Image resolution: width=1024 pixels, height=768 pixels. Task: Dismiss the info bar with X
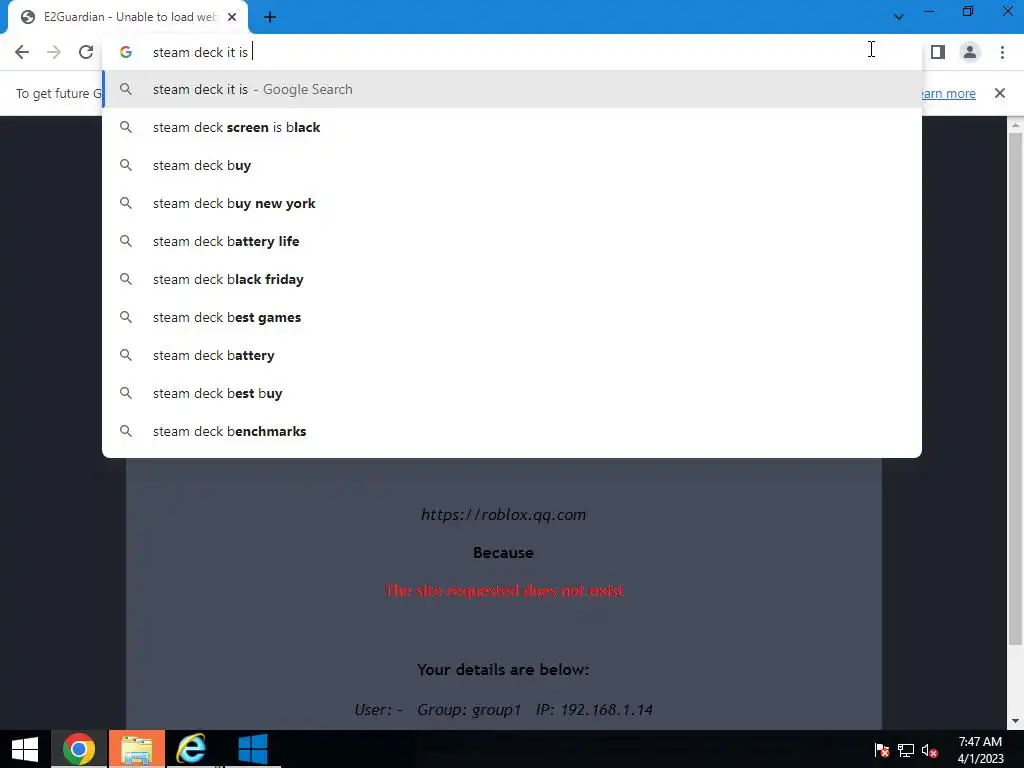(x=999, y=93)
